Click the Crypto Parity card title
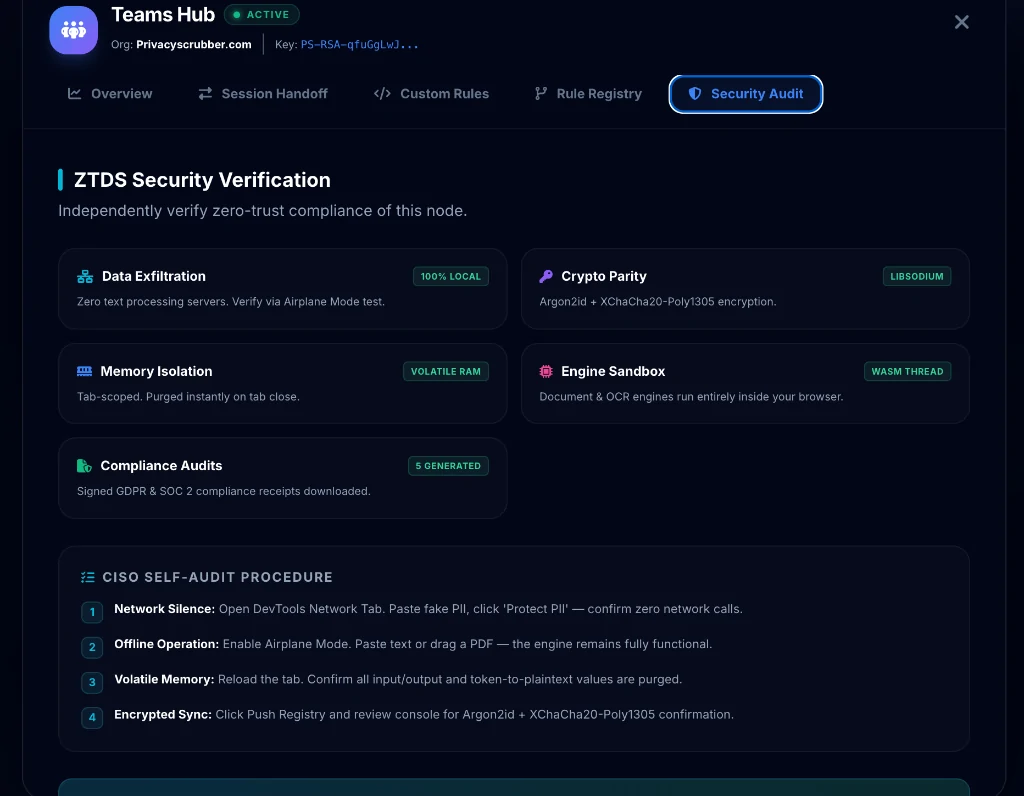 tap(604, 276)
